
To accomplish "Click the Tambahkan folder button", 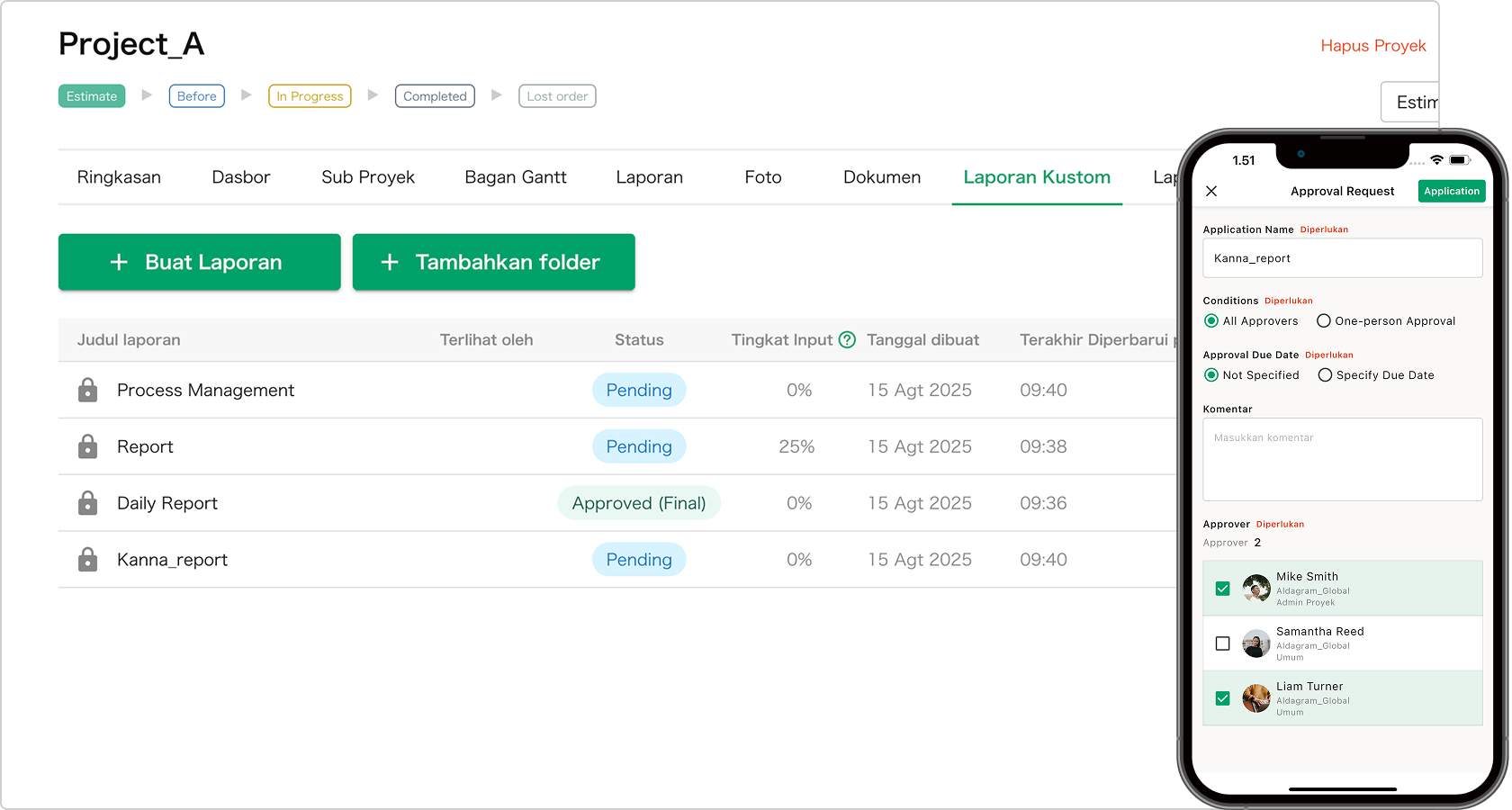I will 493,262.
